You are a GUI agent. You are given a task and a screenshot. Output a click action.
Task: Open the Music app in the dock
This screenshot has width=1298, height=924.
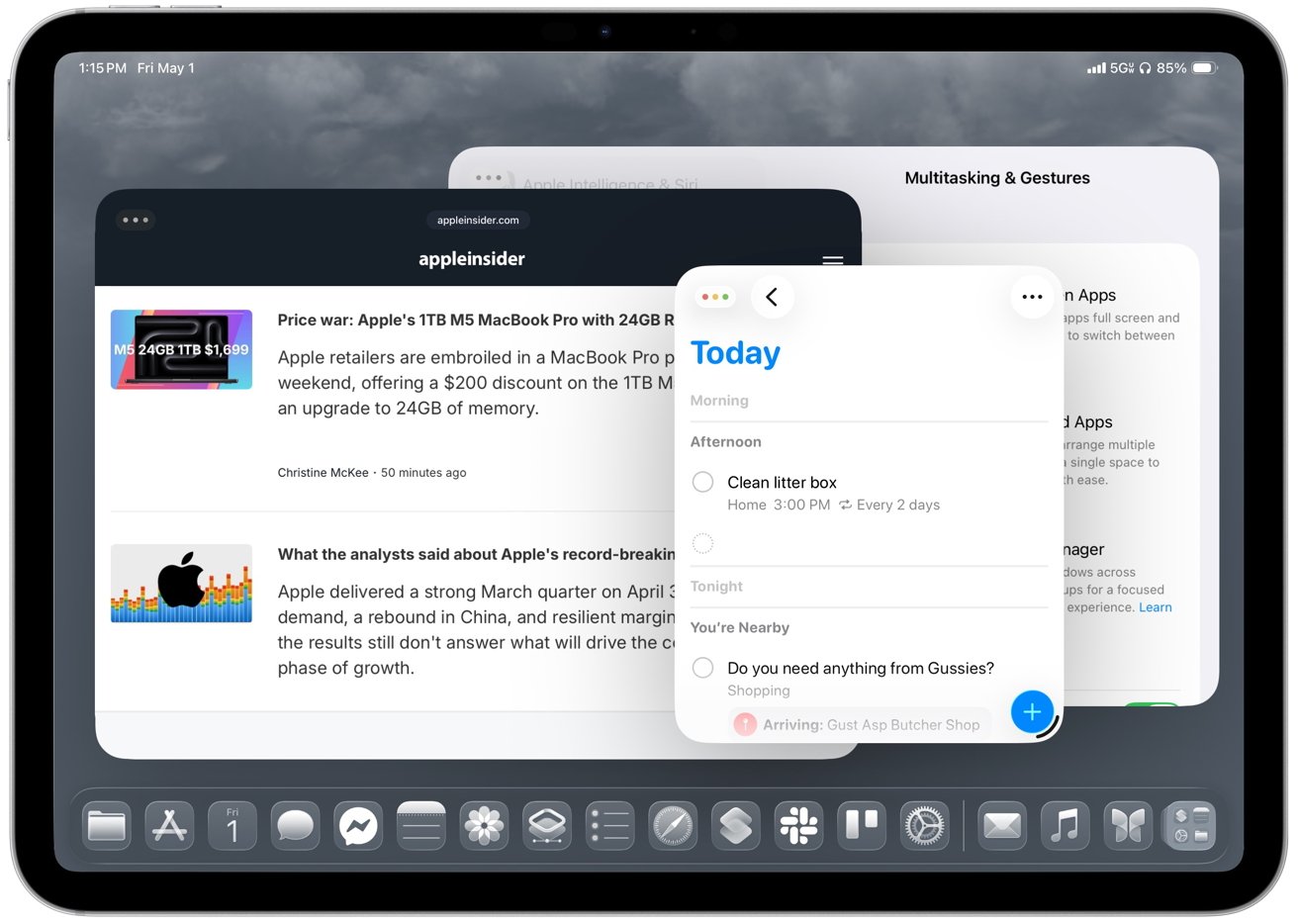pos(1066,825)
